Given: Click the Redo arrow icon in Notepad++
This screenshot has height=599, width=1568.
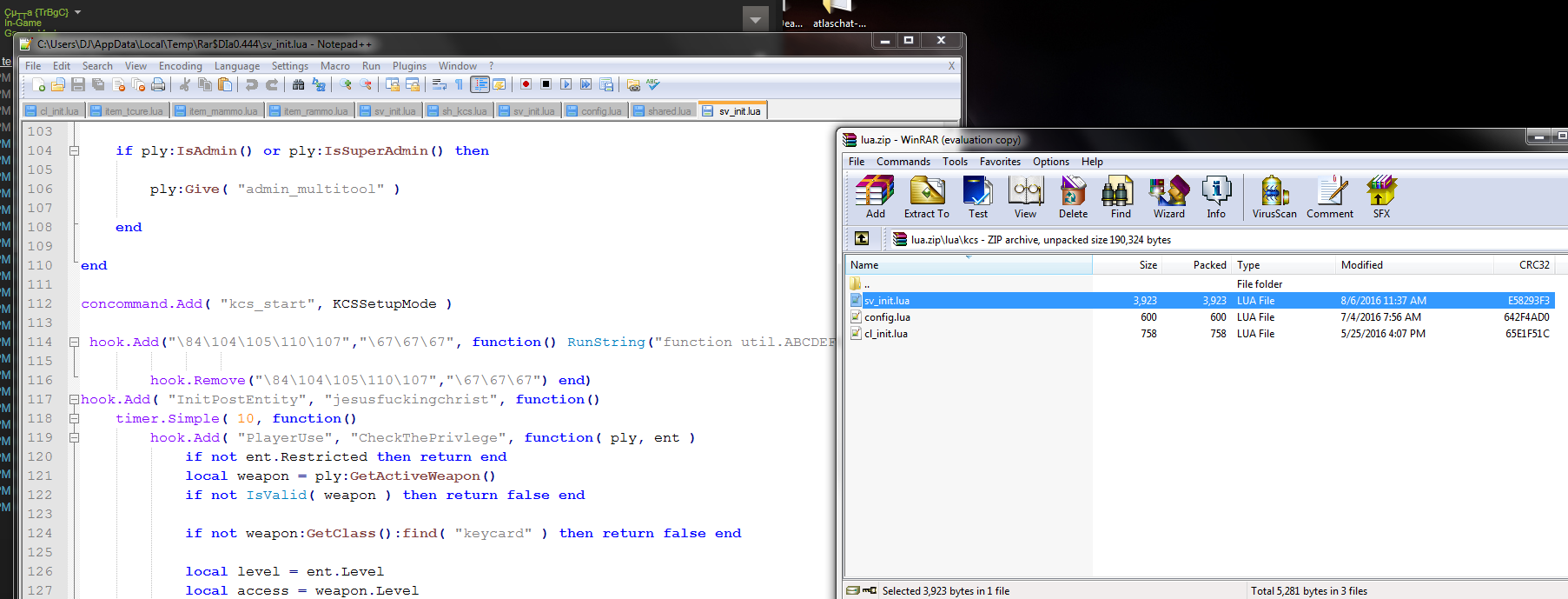Looking at the screenshot, I should coord(272,84).
